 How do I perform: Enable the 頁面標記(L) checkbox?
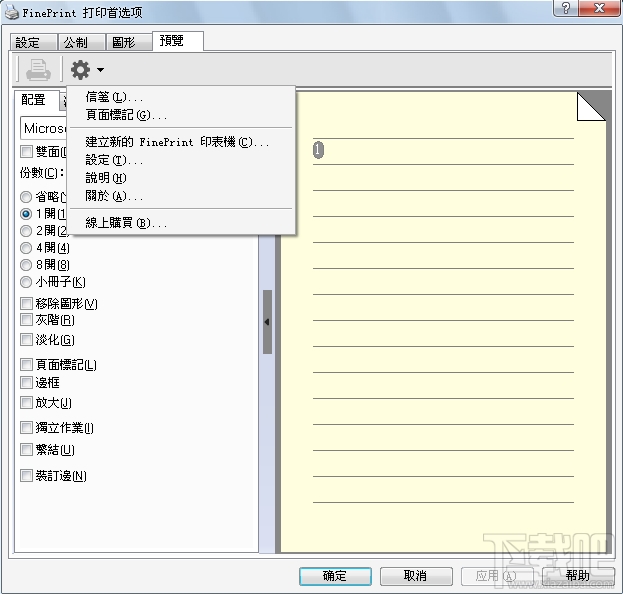click(26, 364)
